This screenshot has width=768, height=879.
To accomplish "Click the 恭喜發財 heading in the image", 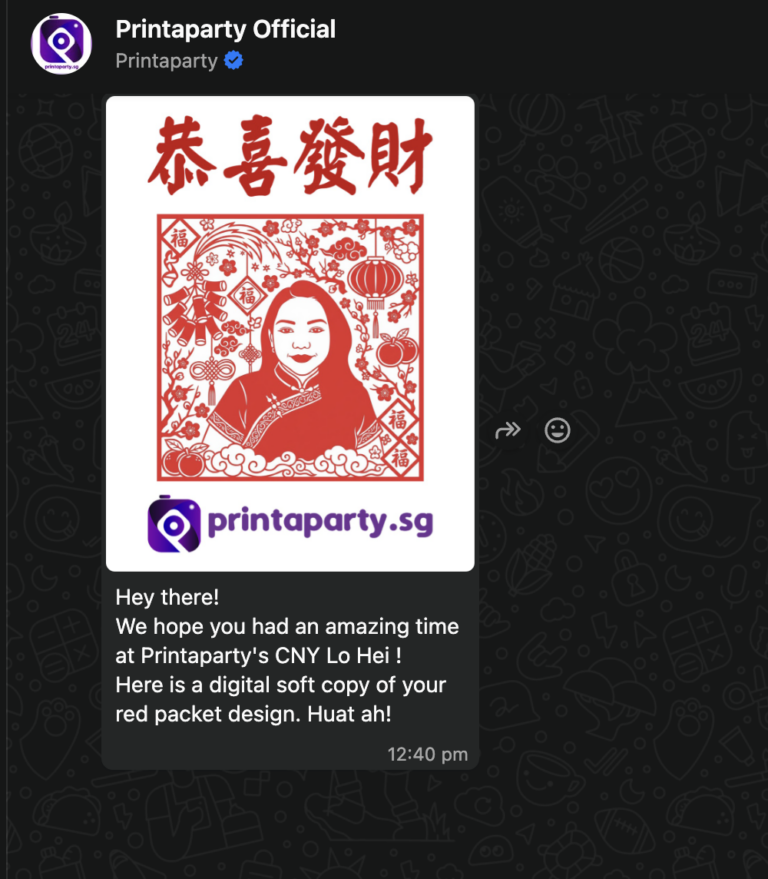I will [290, 155].
